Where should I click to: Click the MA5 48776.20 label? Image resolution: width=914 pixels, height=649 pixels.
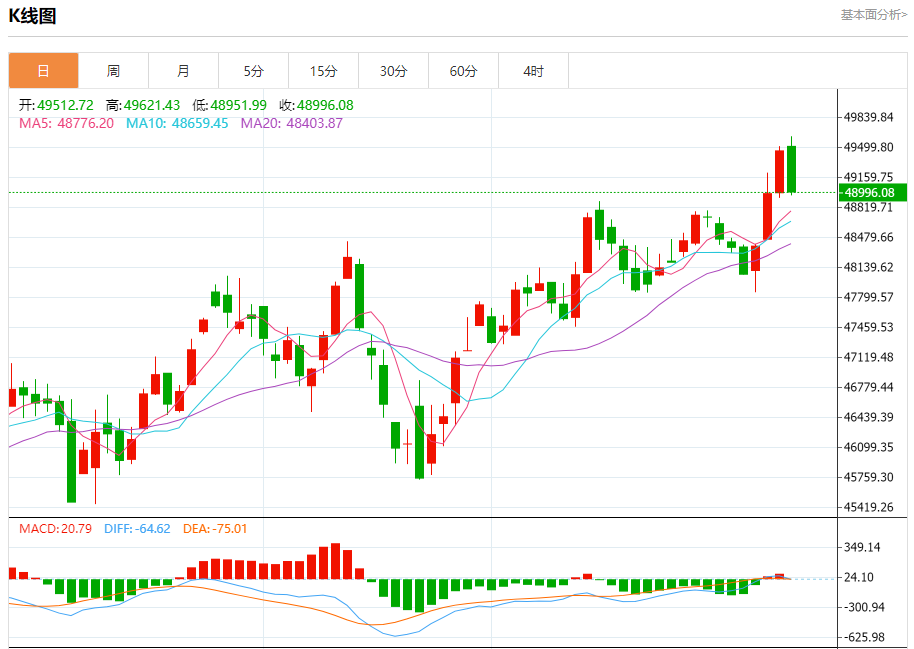[66, 124]
